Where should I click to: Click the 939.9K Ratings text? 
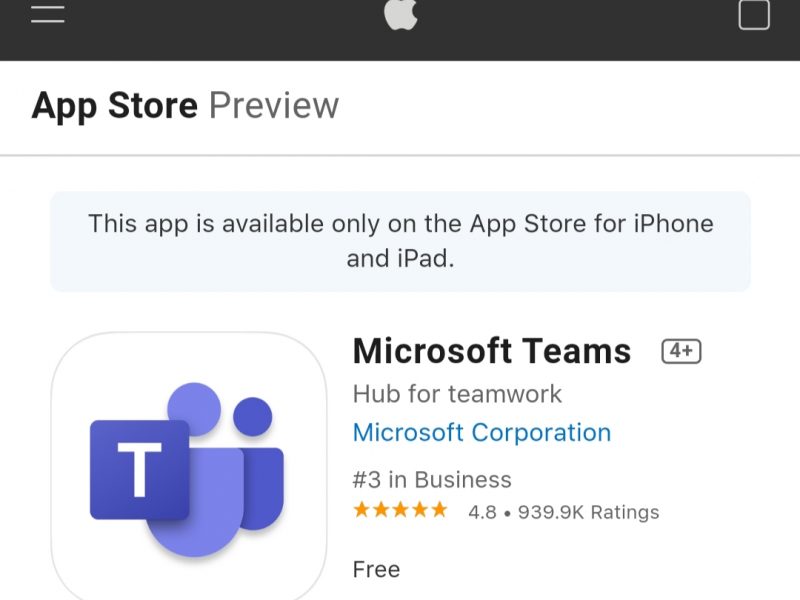(588, 512)
